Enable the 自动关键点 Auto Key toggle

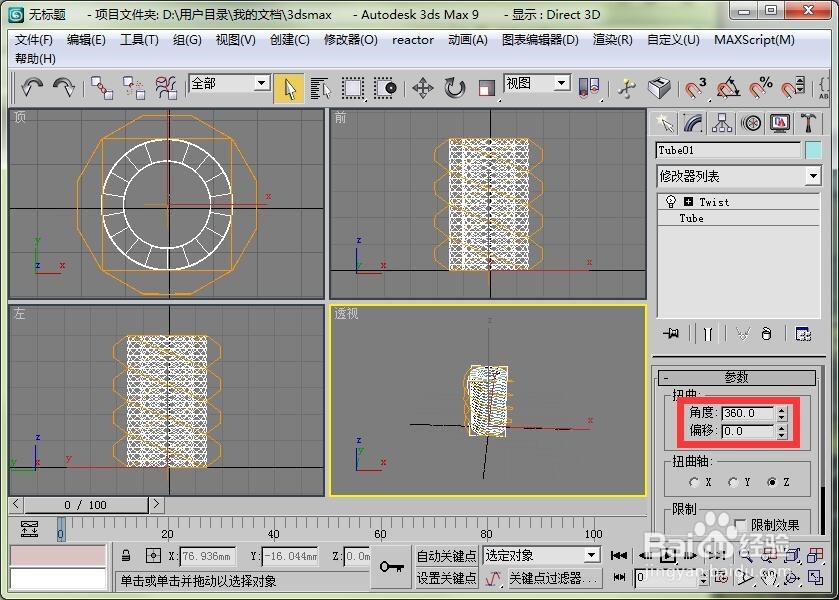[x=447, y=555]
